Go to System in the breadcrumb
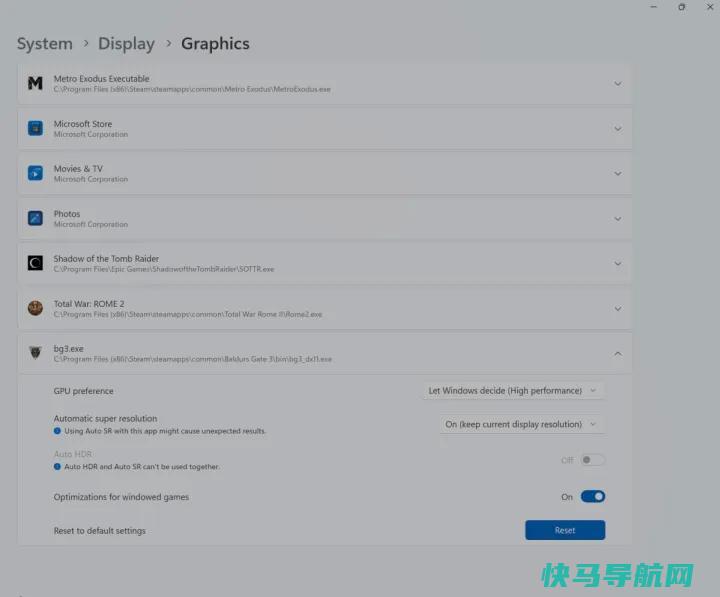The height and width of the screenshot is (597, 720). pyautogui.click(x=45, y=44)
